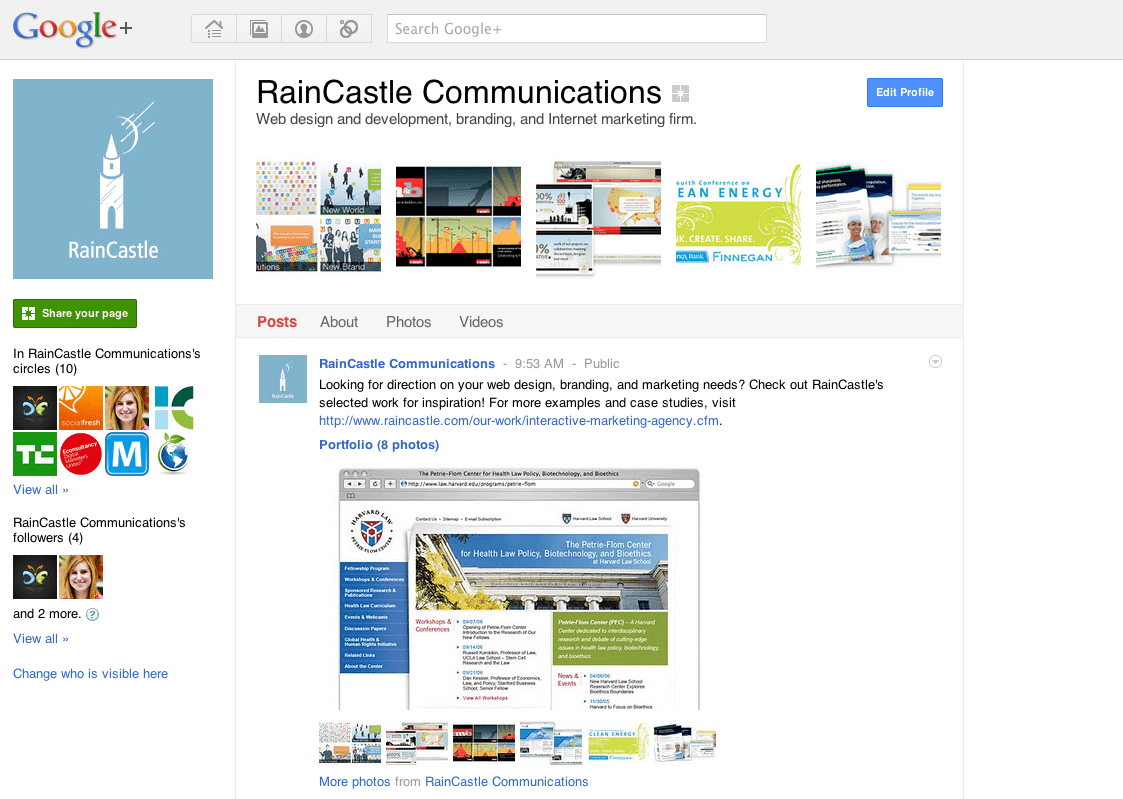Click the page badge icon beside the title

680,93
